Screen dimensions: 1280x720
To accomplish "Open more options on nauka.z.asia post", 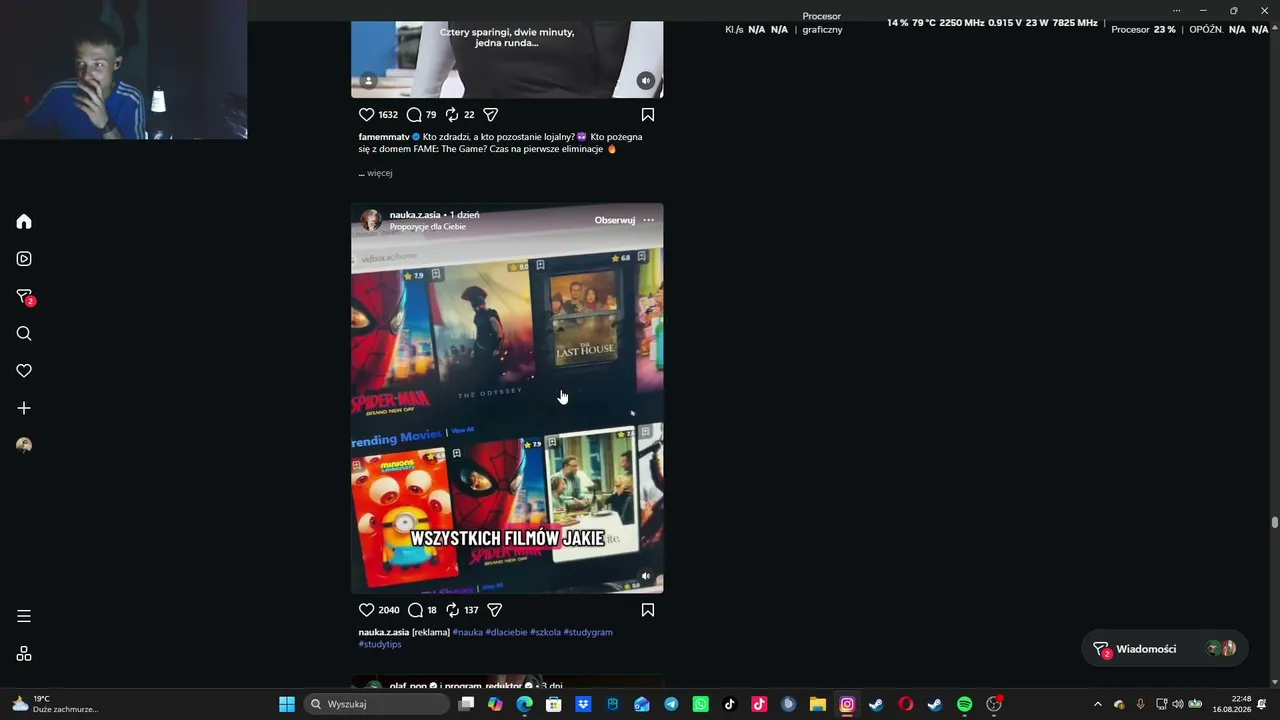I will [648, 220].
